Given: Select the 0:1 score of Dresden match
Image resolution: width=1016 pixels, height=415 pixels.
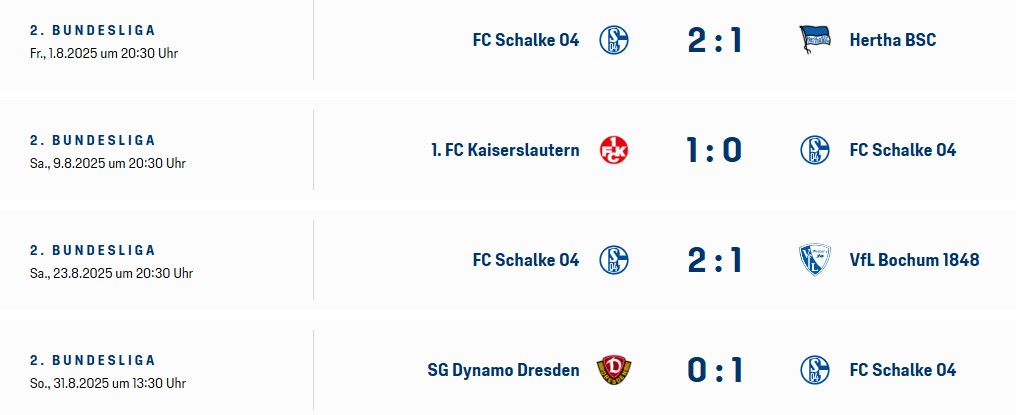Looking at the screenshot, I should [714, 371].
